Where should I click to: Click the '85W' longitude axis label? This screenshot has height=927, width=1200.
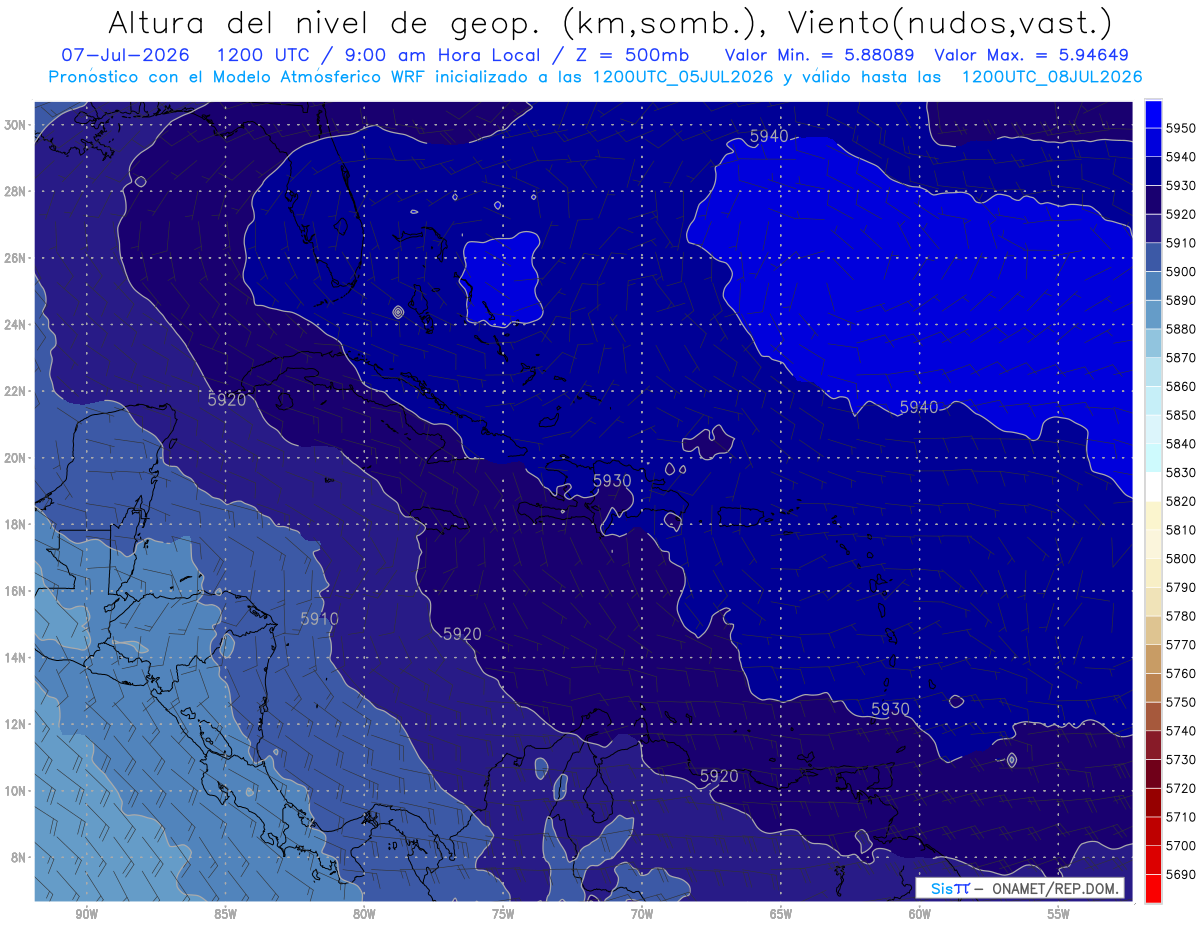click(x=225, y=915)
